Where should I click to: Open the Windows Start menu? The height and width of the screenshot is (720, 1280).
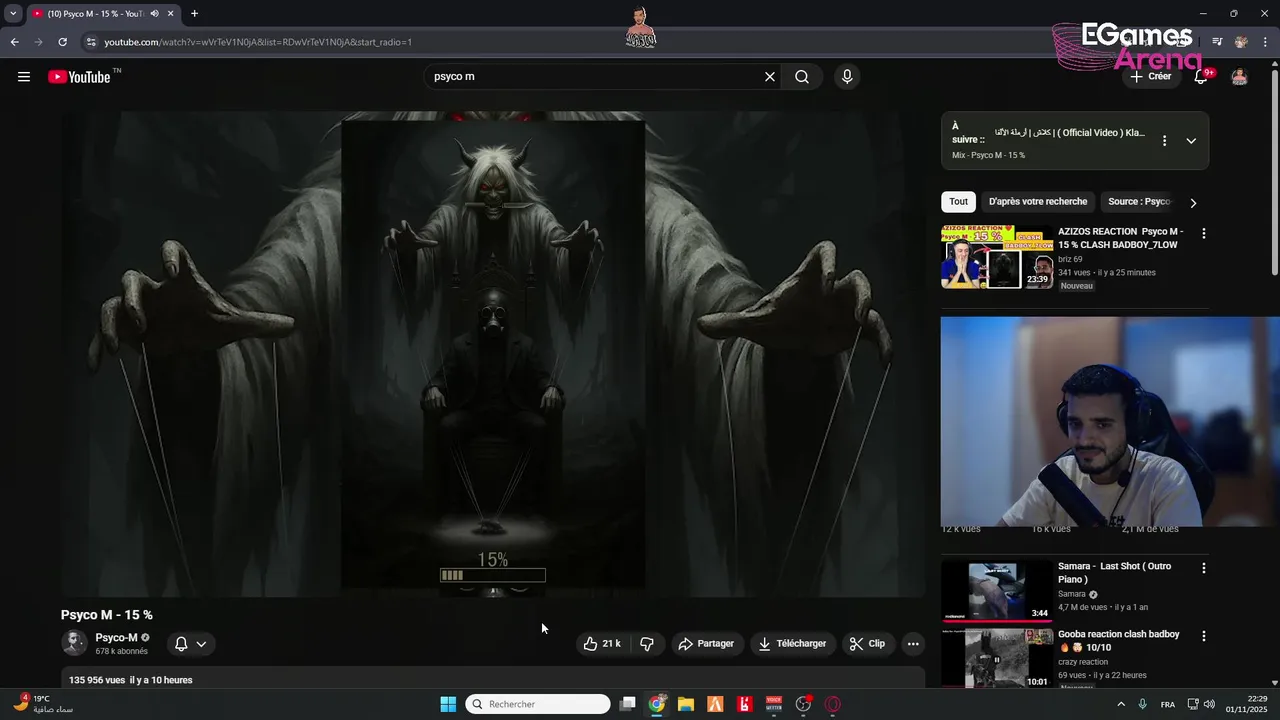pyautogui.click(x=448, y=704)
